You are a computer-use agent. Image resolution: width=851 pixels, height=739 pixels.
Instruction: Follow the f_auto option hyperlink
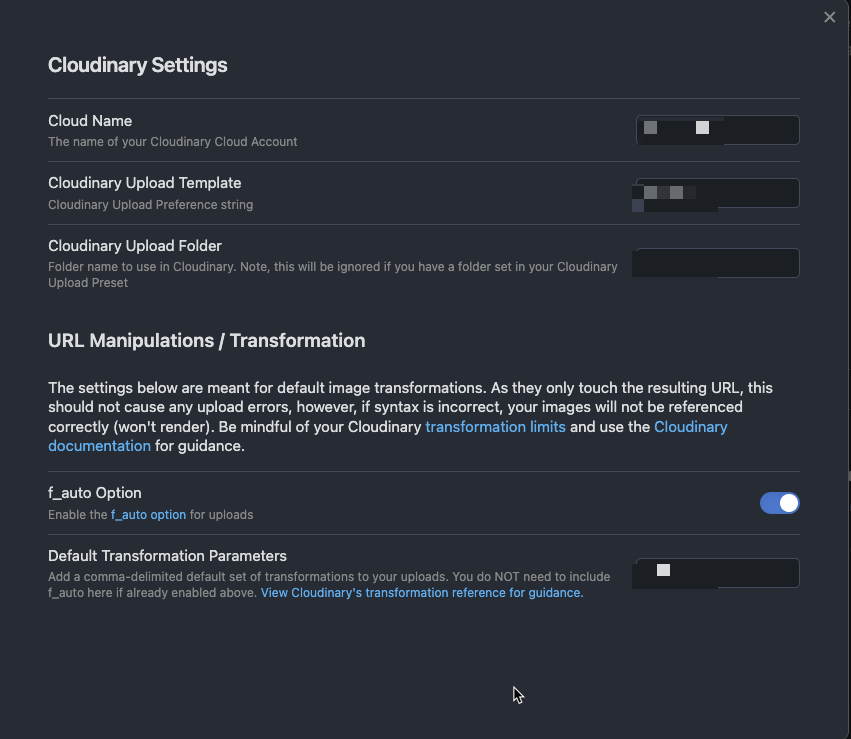(x=148, y=514)
